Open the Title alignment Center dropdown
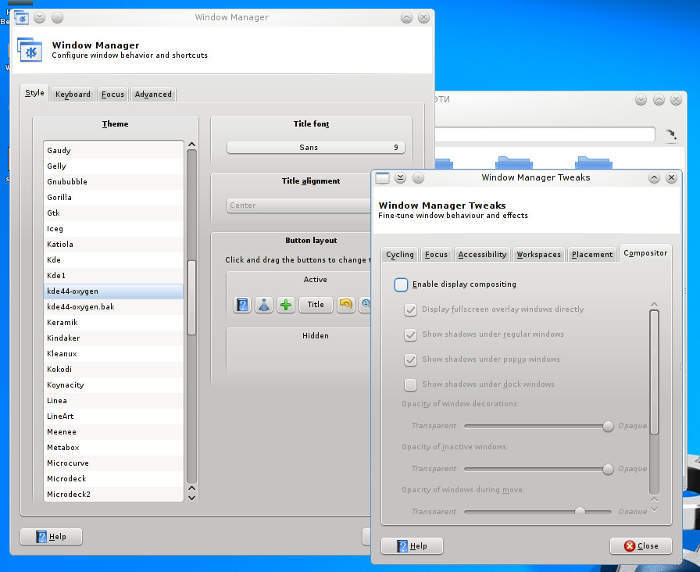The width and height of the screenshot is (700, 572). coord(299,205)
